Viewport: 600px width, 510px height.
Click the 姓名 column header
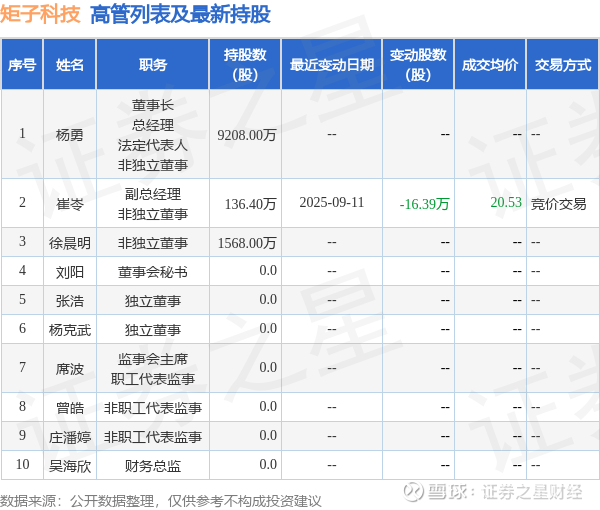tap(69, 65)
